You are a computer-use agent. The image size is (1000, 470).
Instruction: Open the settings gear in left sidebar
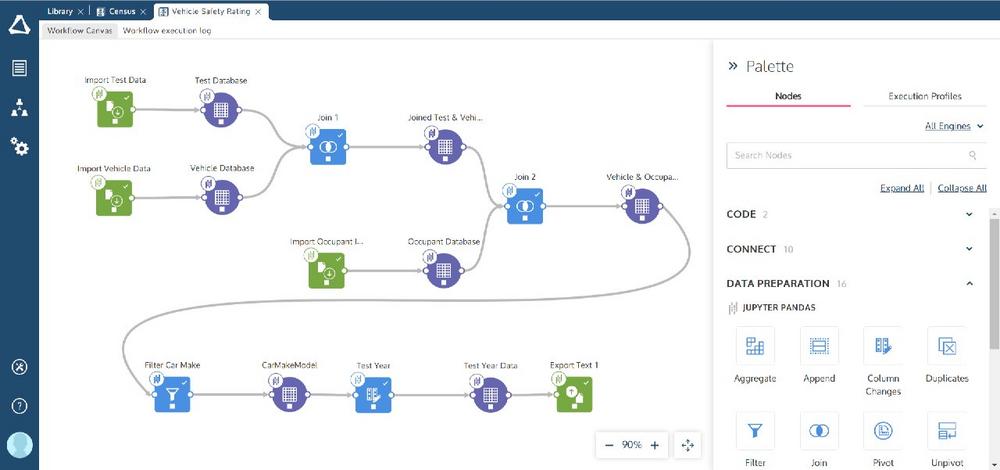tap(20, 147)
